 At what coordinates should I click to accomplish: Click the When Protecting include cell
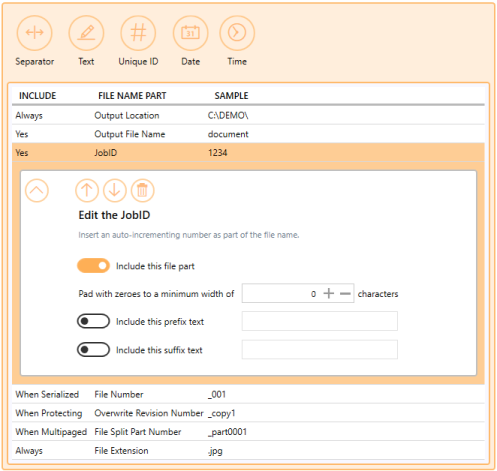pos(49,413)
